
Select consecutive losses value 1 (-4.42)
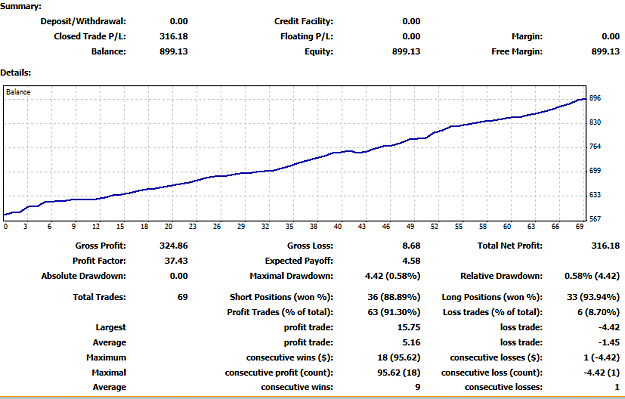pyautogui.click(x=601, y=358)
